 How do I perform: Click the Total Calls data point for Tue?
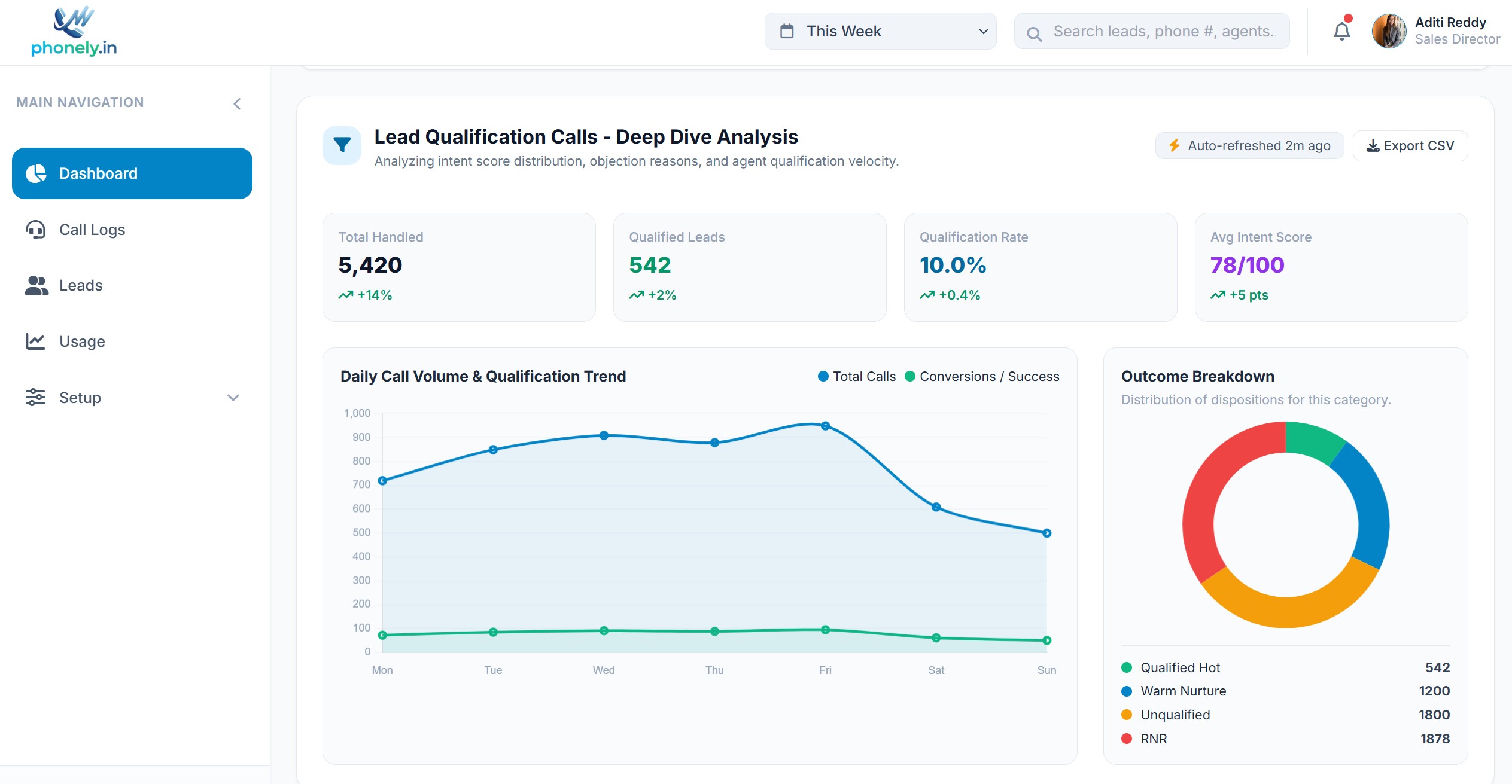tap(493, 450)
